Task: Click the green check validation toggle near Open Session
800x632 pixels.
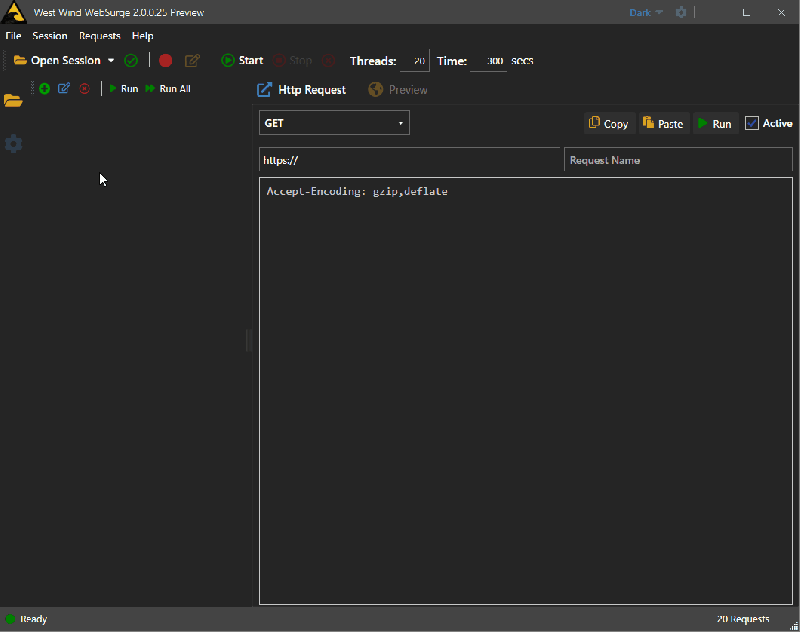Action: click(x=130, y=60)
